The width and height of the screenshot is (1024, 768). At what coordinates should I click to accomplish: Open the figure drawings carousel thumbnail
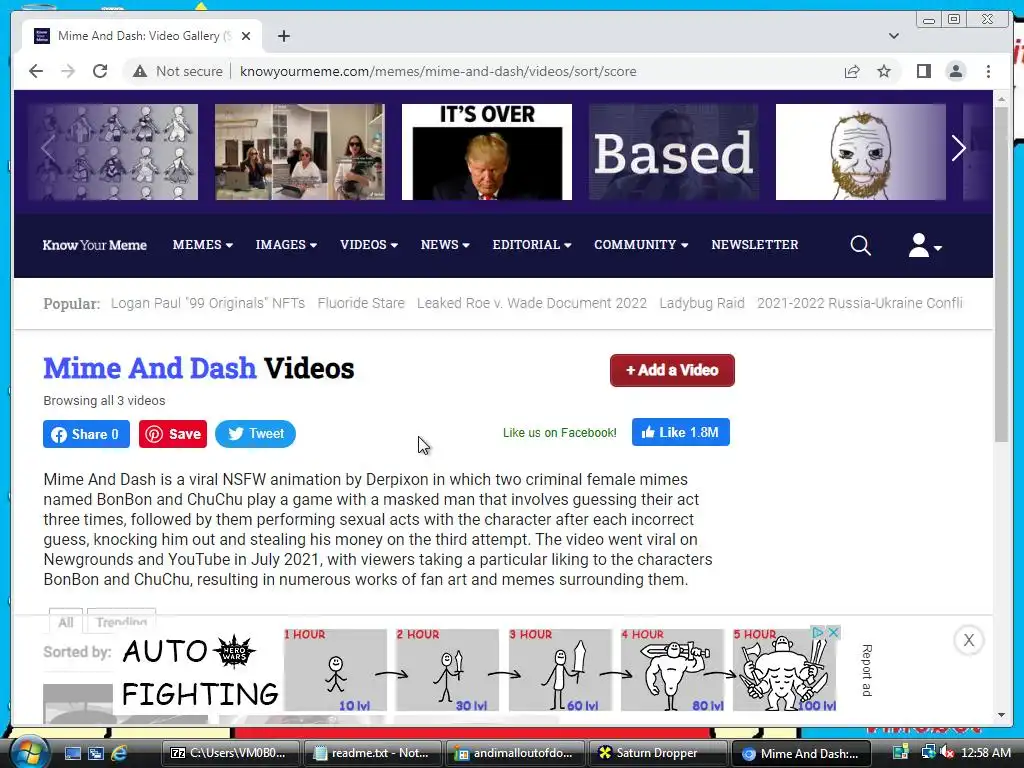point(112,152)
